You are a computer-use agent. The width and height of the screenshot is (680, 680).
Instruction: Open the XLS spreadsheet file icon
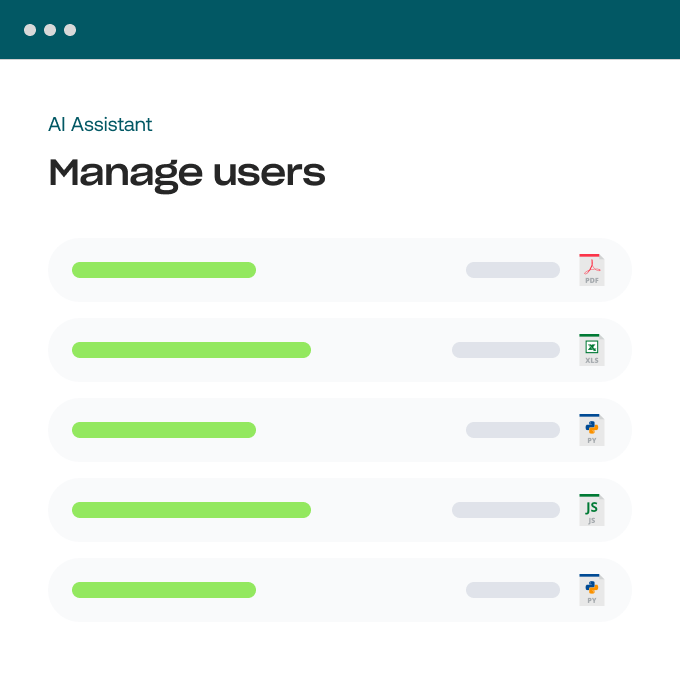(x=592, y=350)
